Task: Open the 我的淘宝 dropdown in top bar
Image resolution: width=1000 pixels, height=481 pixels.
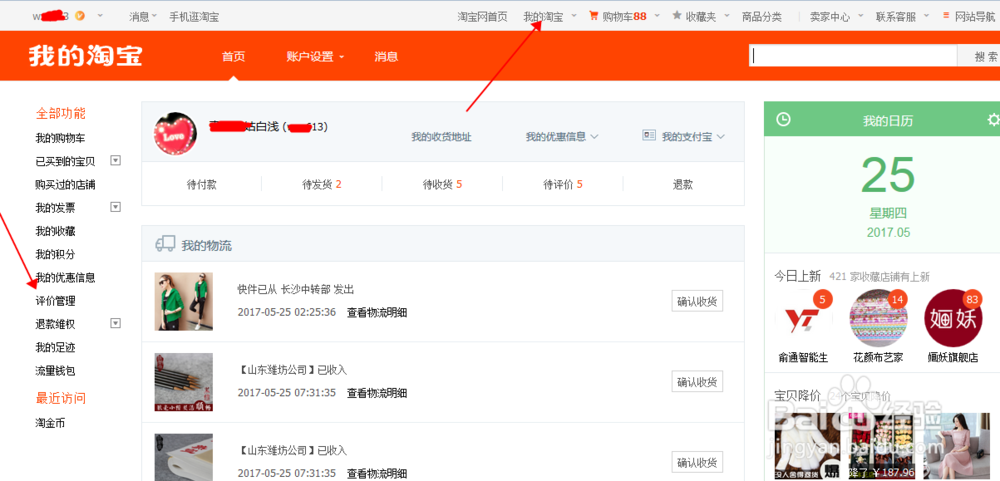Action: tap(549, 17)
